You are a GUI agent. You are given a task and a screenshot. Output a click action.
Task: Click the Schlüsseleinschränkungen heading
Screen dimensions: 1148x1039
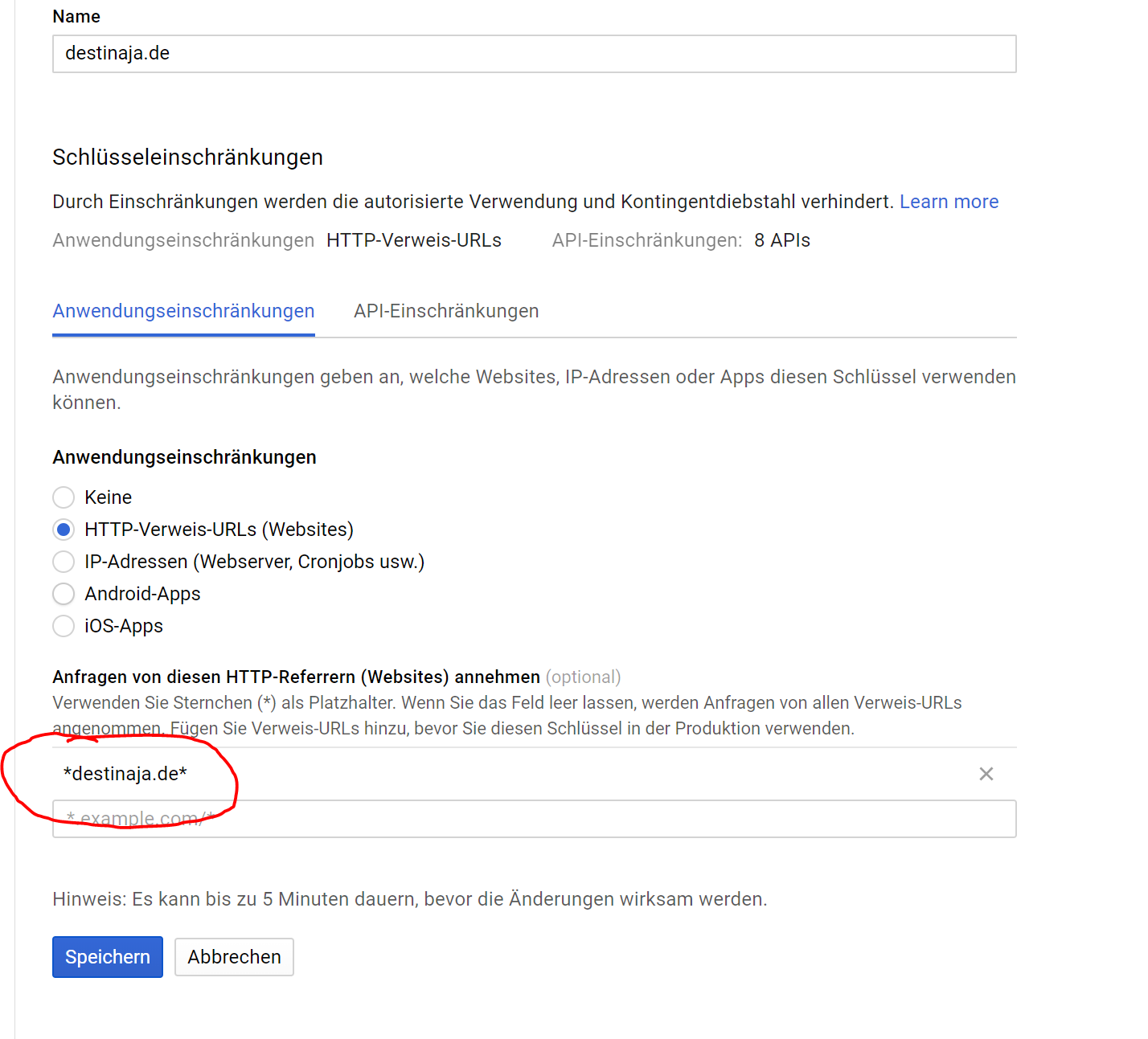coord(187,157)
